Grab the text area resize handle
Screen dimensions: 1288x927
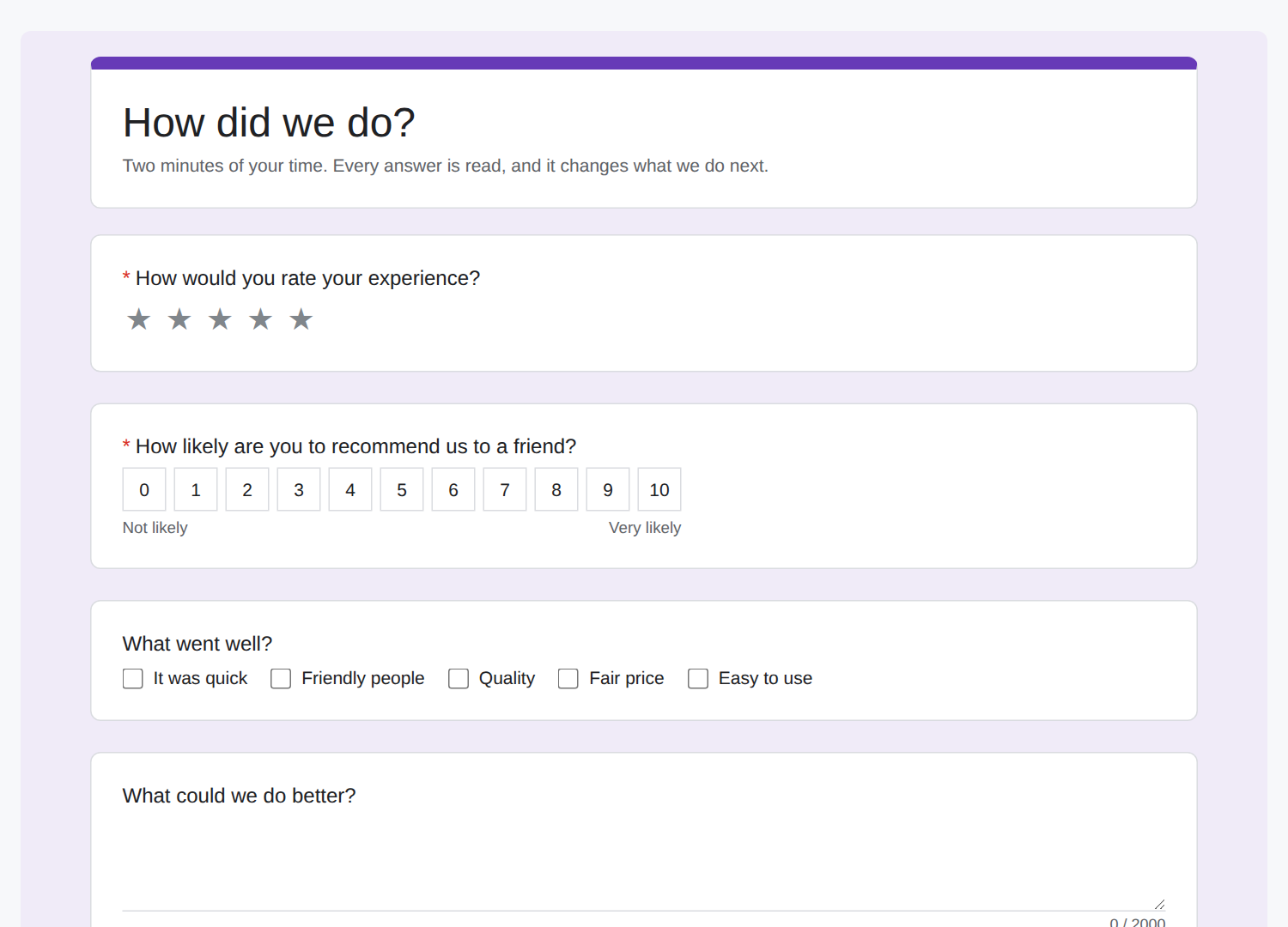tap(1159, 904)
